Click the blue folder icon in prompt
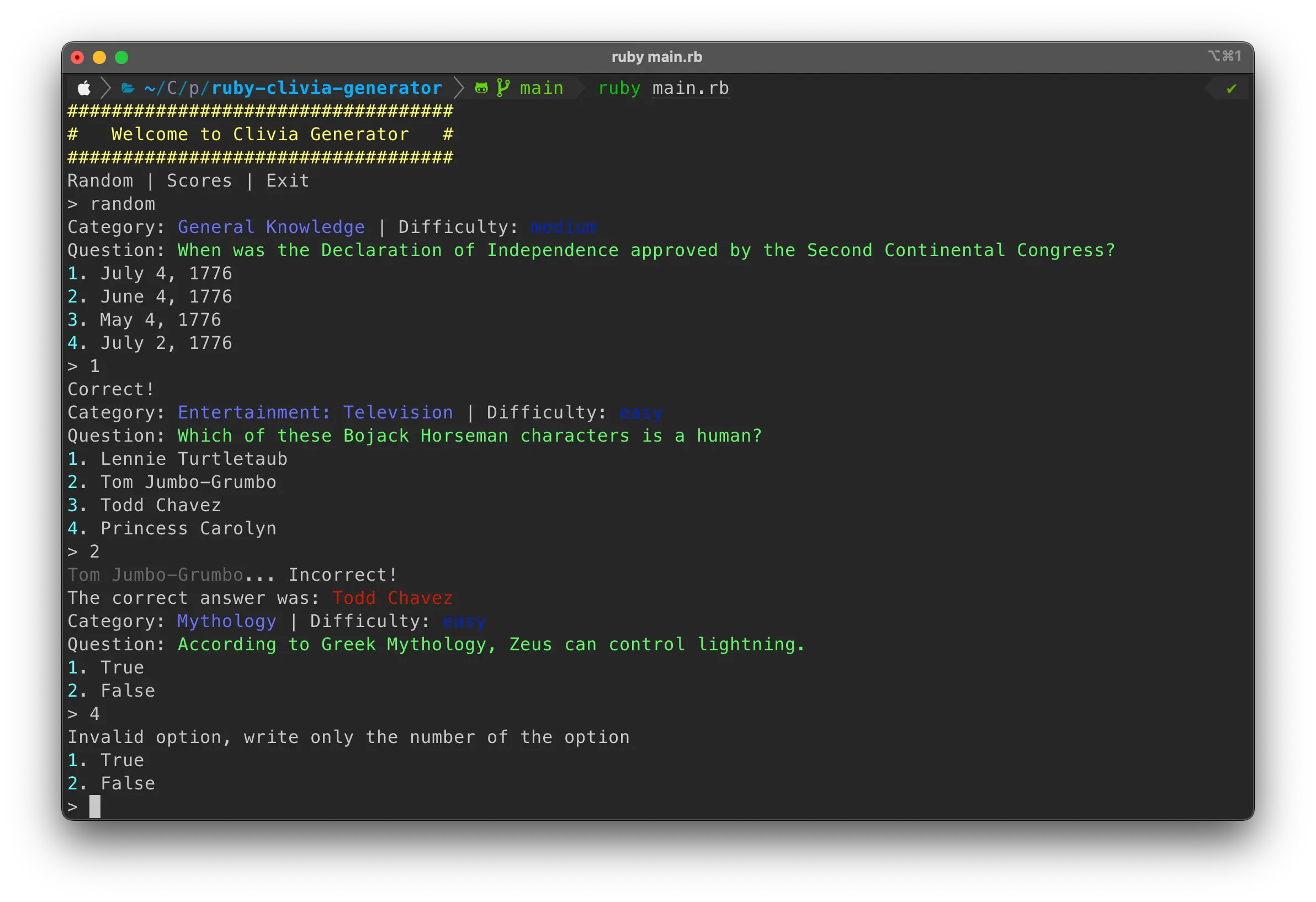 pos(128,88)
